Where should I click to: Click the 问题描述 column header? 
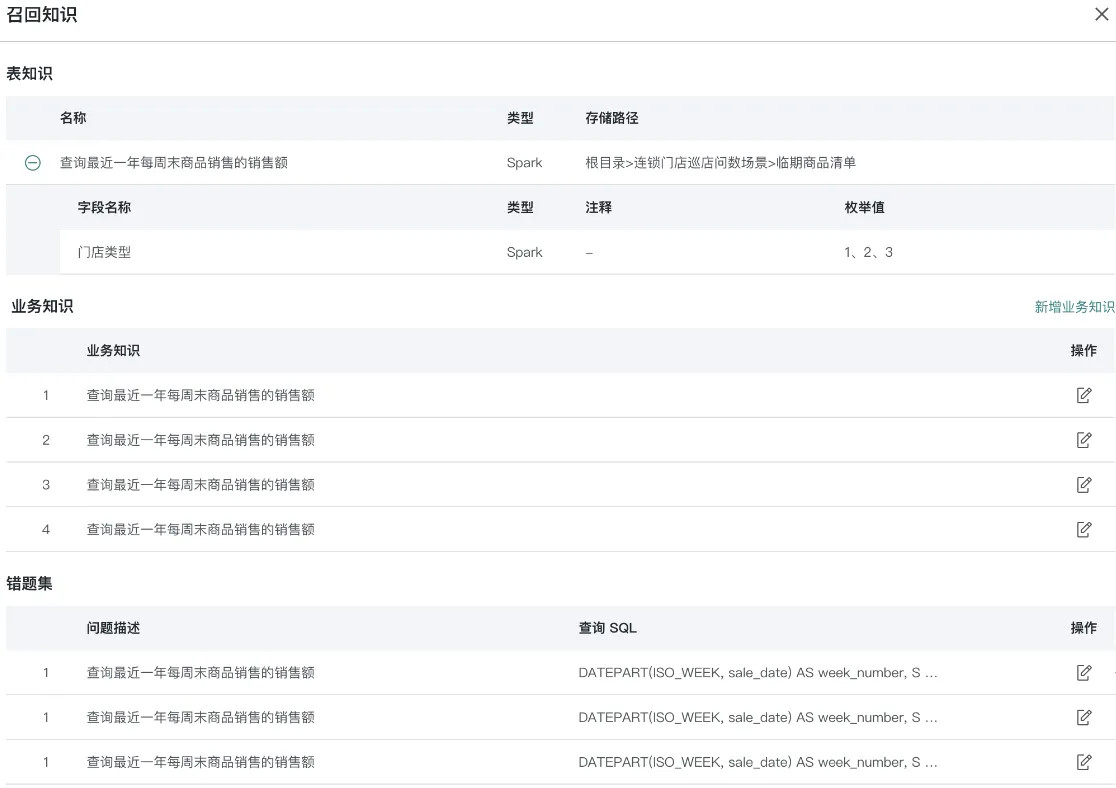point(113,628)
